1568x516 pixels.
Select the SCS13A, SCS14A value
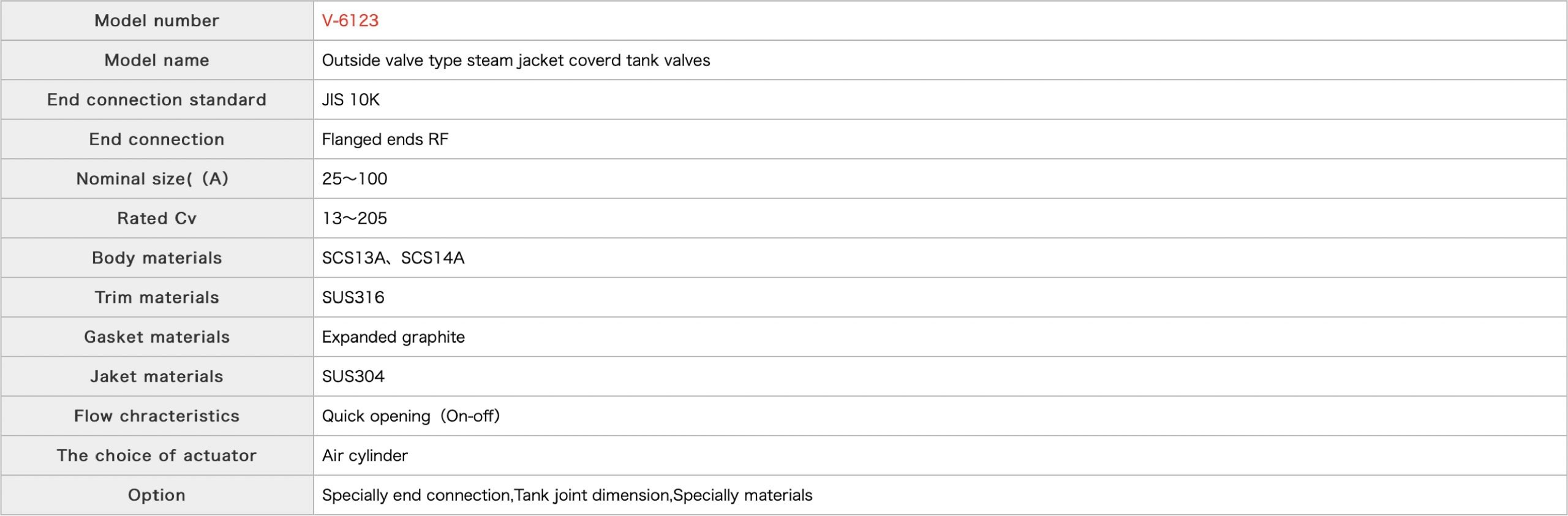(393, 258)
